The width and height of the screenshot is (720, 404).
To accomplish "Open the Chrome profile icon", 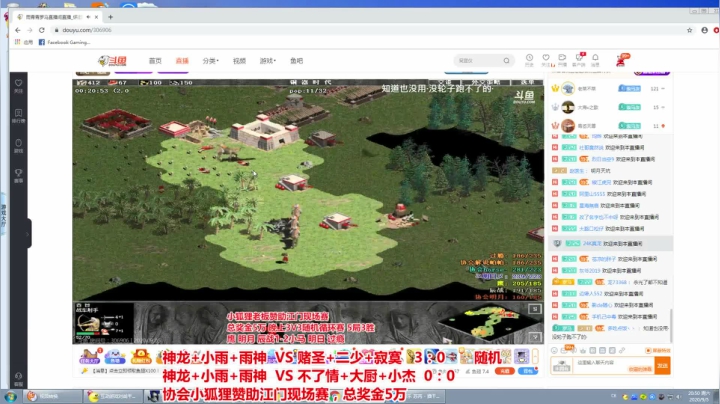I will (x=704, y=30).
